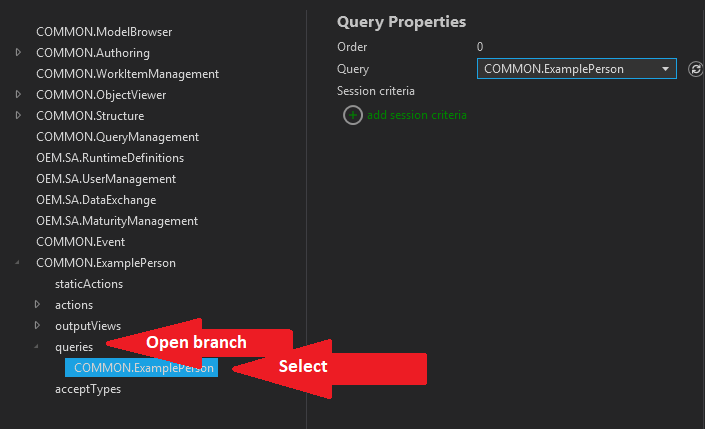Image resolution: width=705 pixels, height=429 pixels.
Task: Click the Order value 0
Action: (480, 47)
